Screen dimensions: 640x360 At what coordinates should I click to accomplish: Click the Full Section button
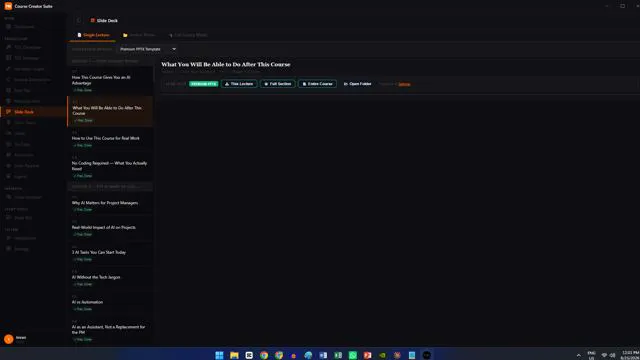coord(278,84)
